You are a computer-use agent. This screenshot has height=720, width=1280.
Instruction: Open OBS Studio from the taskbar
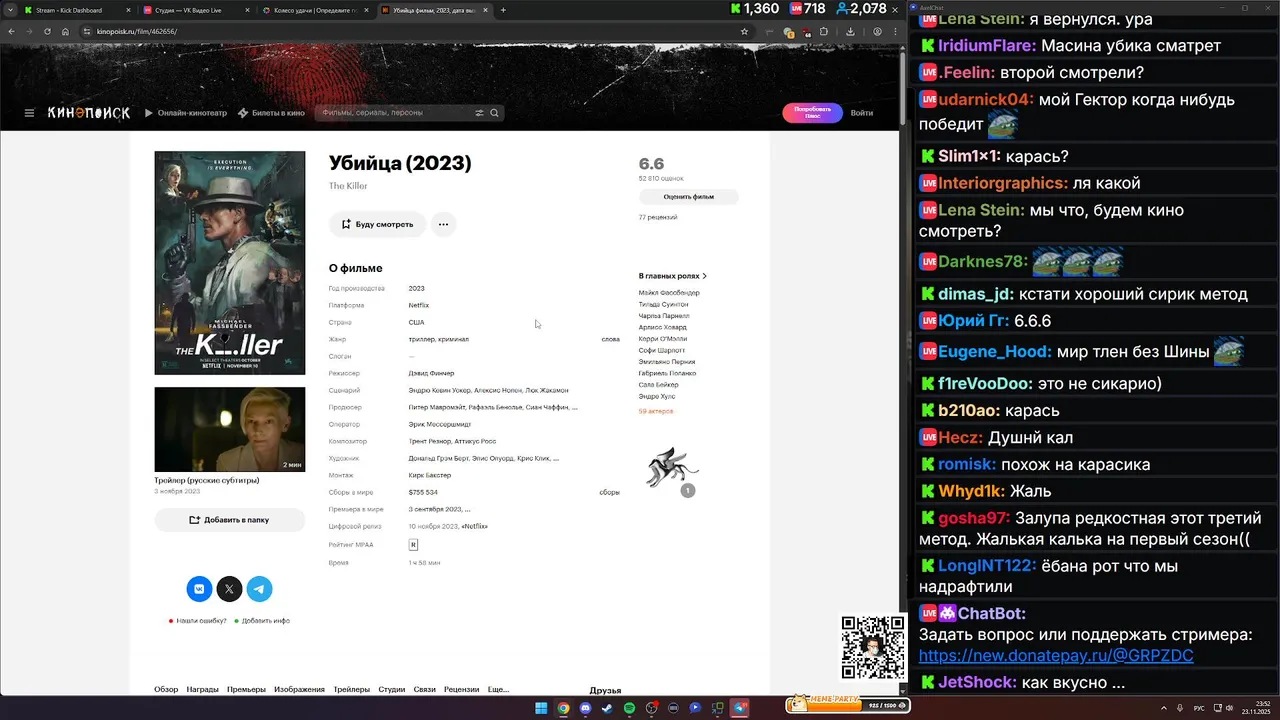(x=651, y=708)
